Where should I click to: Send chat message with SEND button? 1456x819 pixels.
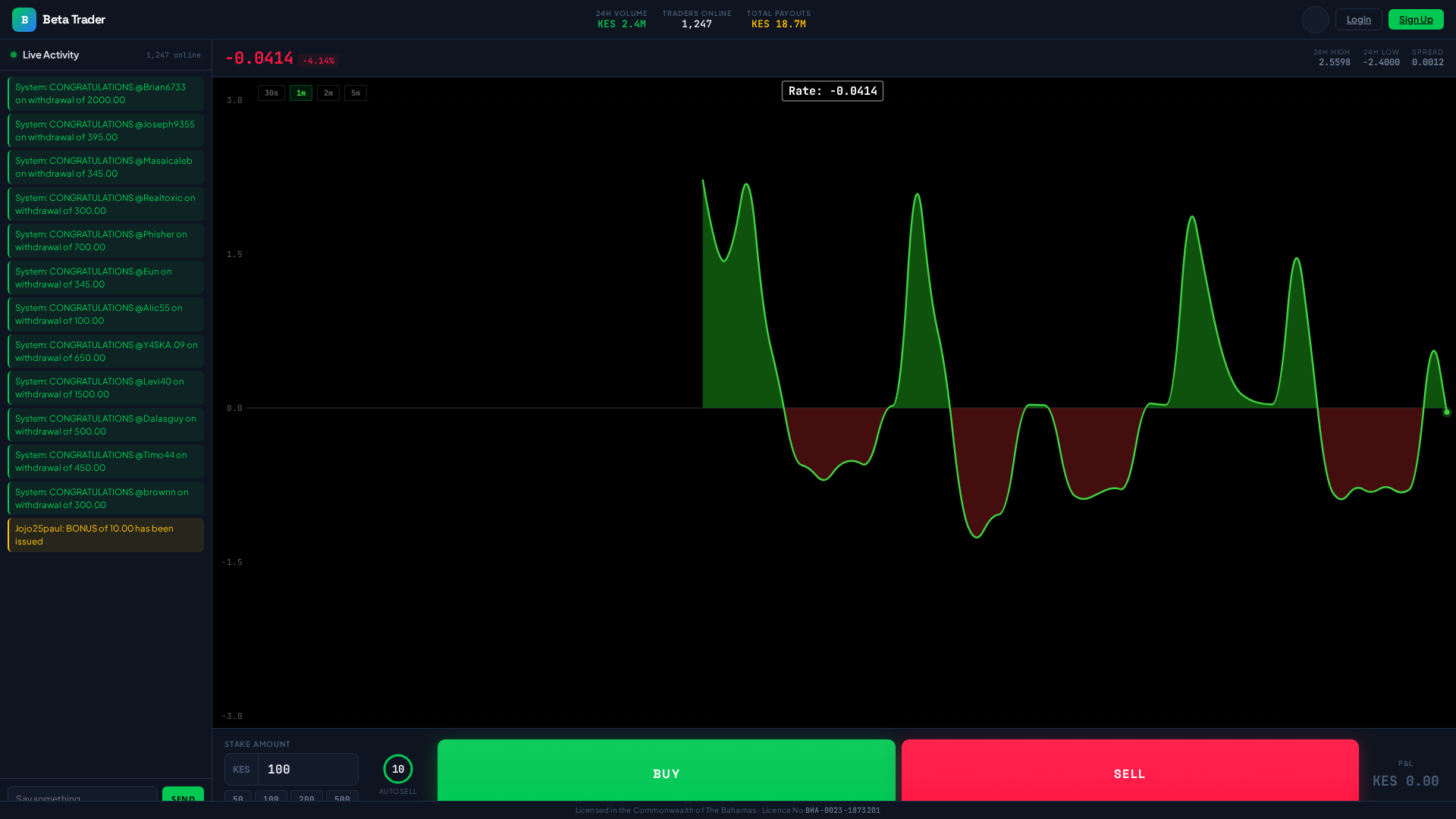click(183, 794)
